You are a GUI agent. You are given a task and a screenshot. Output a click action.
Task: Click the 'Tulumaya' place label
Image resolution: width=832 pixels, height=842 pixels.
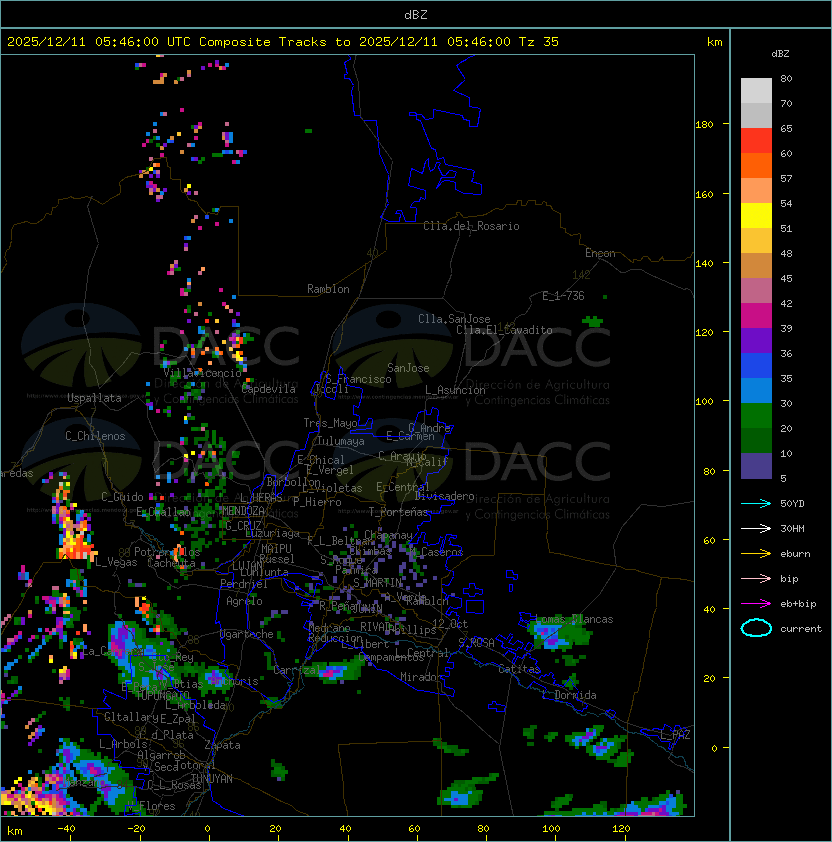point(341,441)
